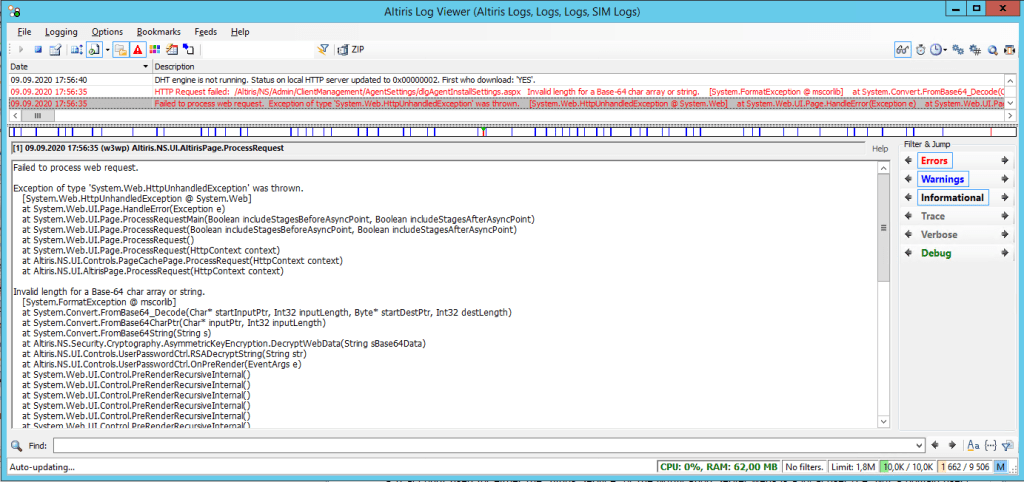This screenshot has height=482, width=1024.
Task: Open the Logging menu
Action: coord(61,32)
